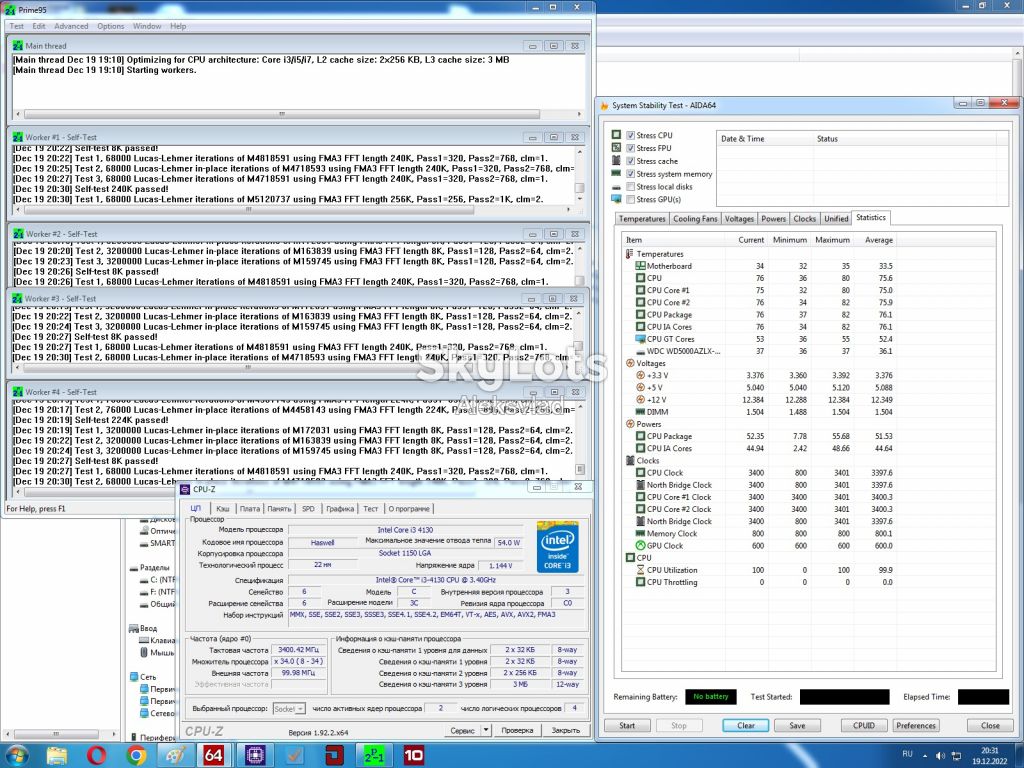Switch to AIDA64 Temperatures tab

coord(642,219)
